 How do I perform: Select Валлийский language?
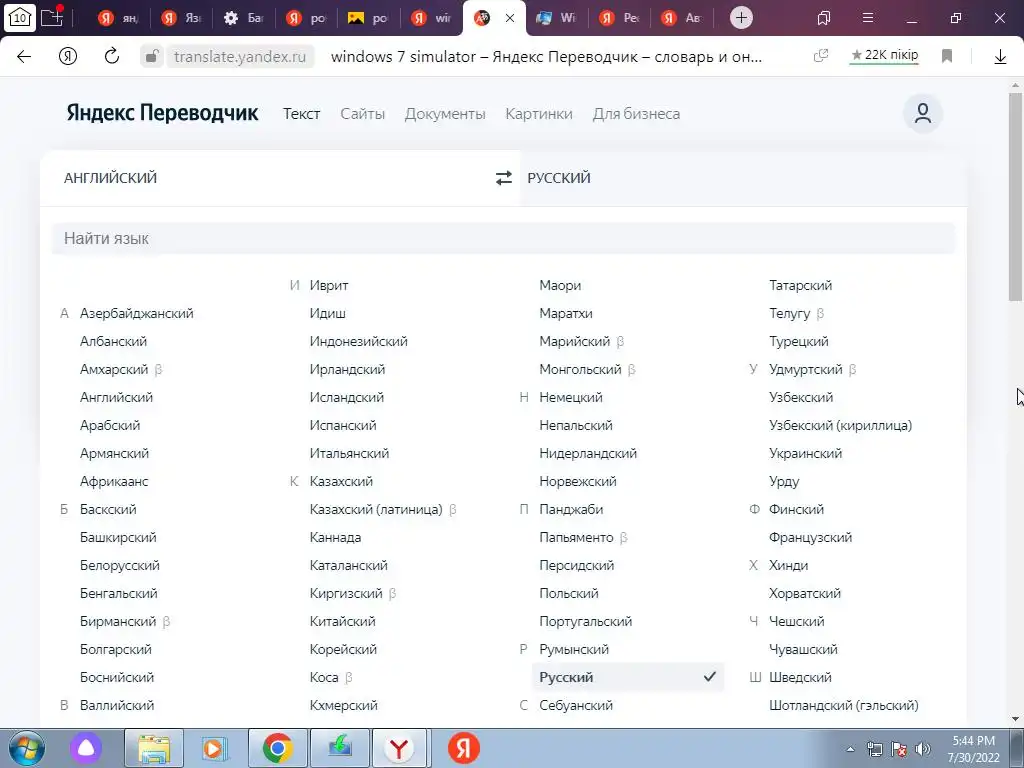click(x=117, y=705)
